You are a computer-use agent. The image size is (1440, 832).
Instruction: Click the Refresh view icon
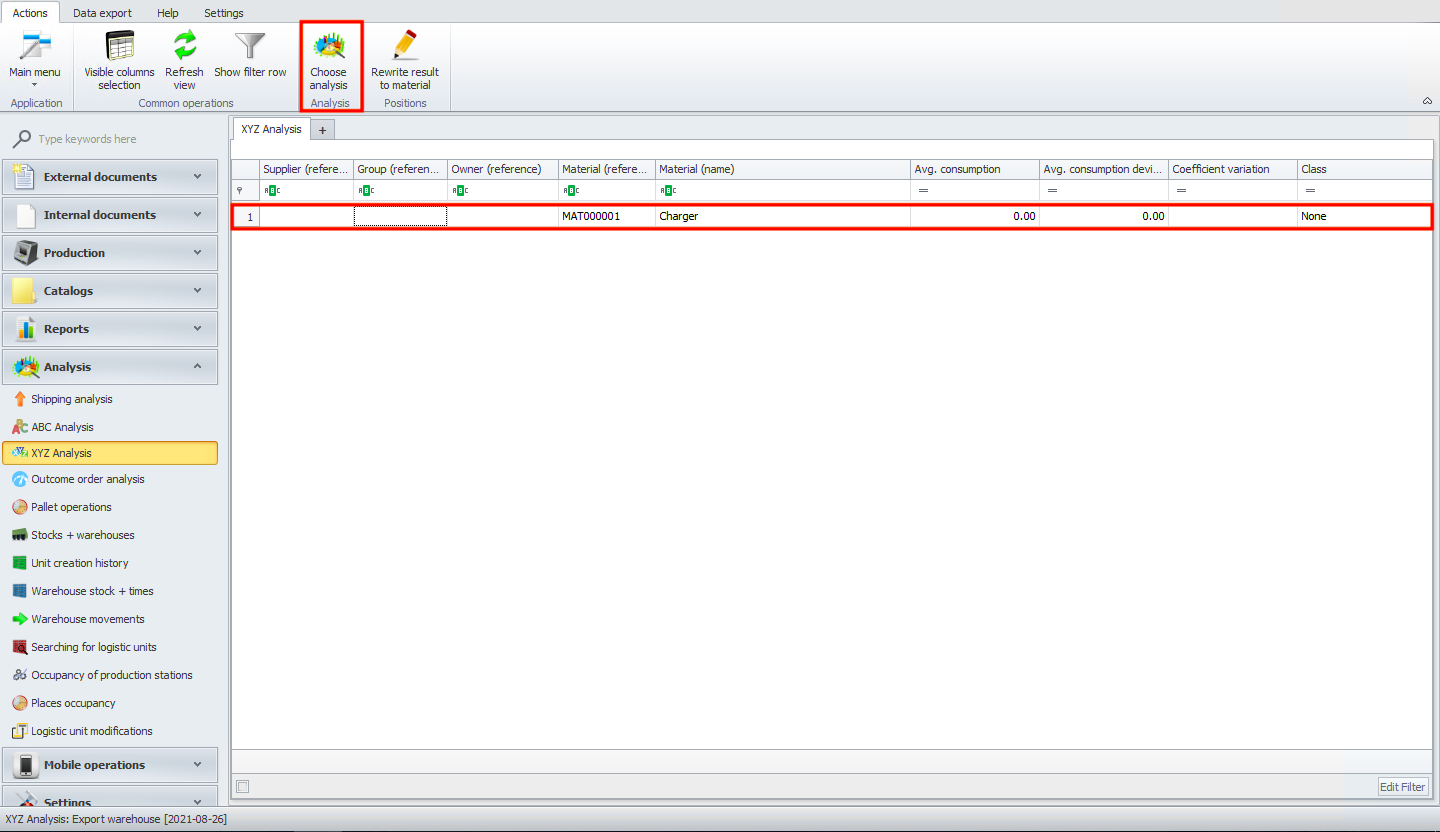point(184,60)
